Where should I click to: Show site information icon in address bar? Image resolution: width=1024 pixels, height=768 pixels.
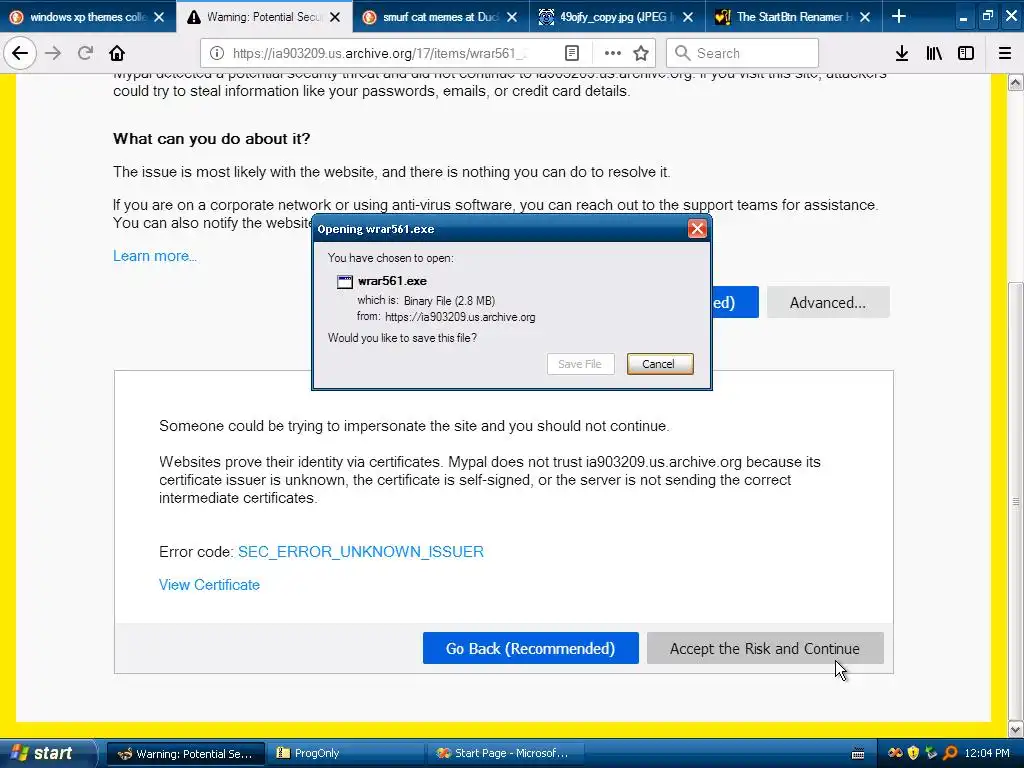217,53
